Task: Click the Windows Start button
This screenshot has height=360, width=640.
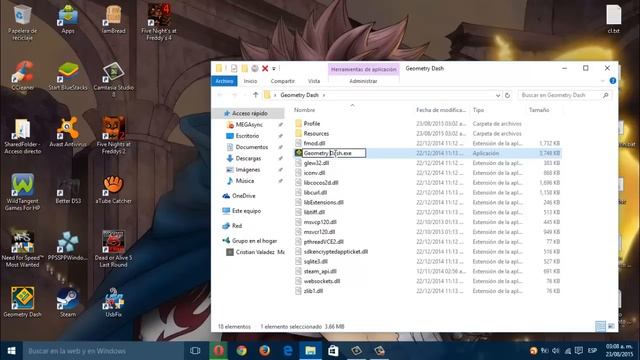Action: pyautogui.click(x=11, y=351)
